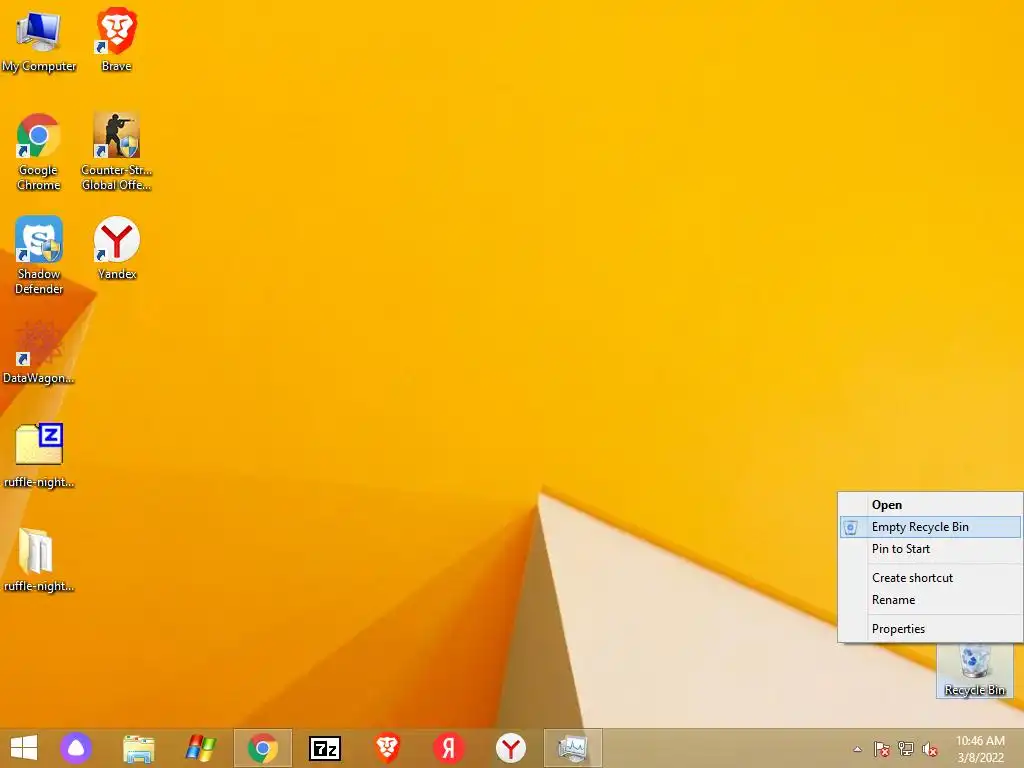This screenshot has width=1024, height=768.
Task: Switch to the system monitor taskbar app
Action: coord(573,748)
